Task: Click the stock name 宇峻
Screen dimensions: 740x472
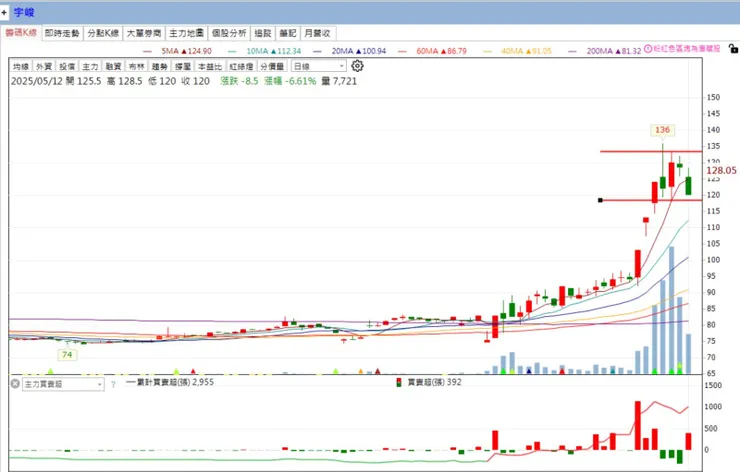Action: [x=24, y=12]
